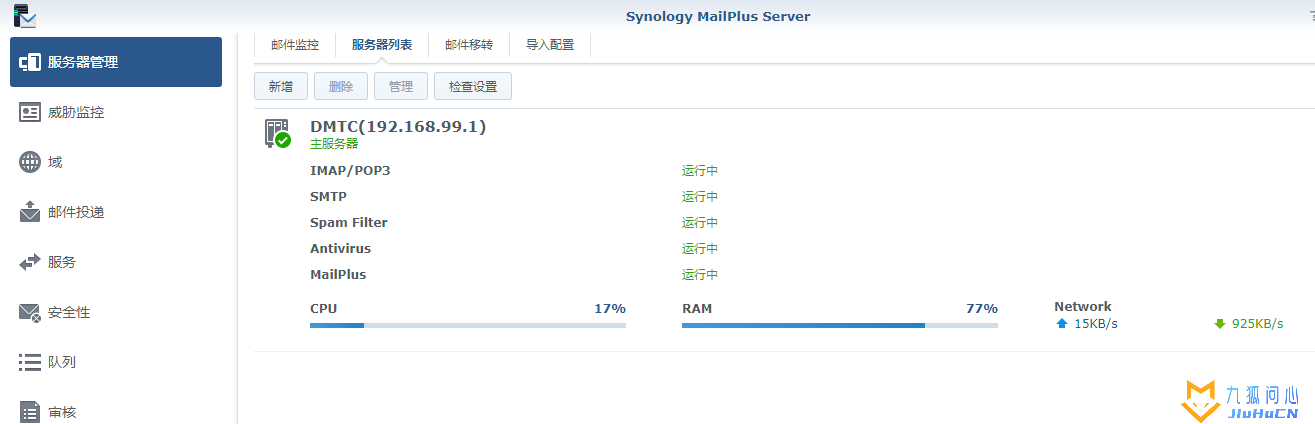This screenshot has width=1315, height=424.
Task: Click the 服务 arrows icon
Action: tap(30, 262)
